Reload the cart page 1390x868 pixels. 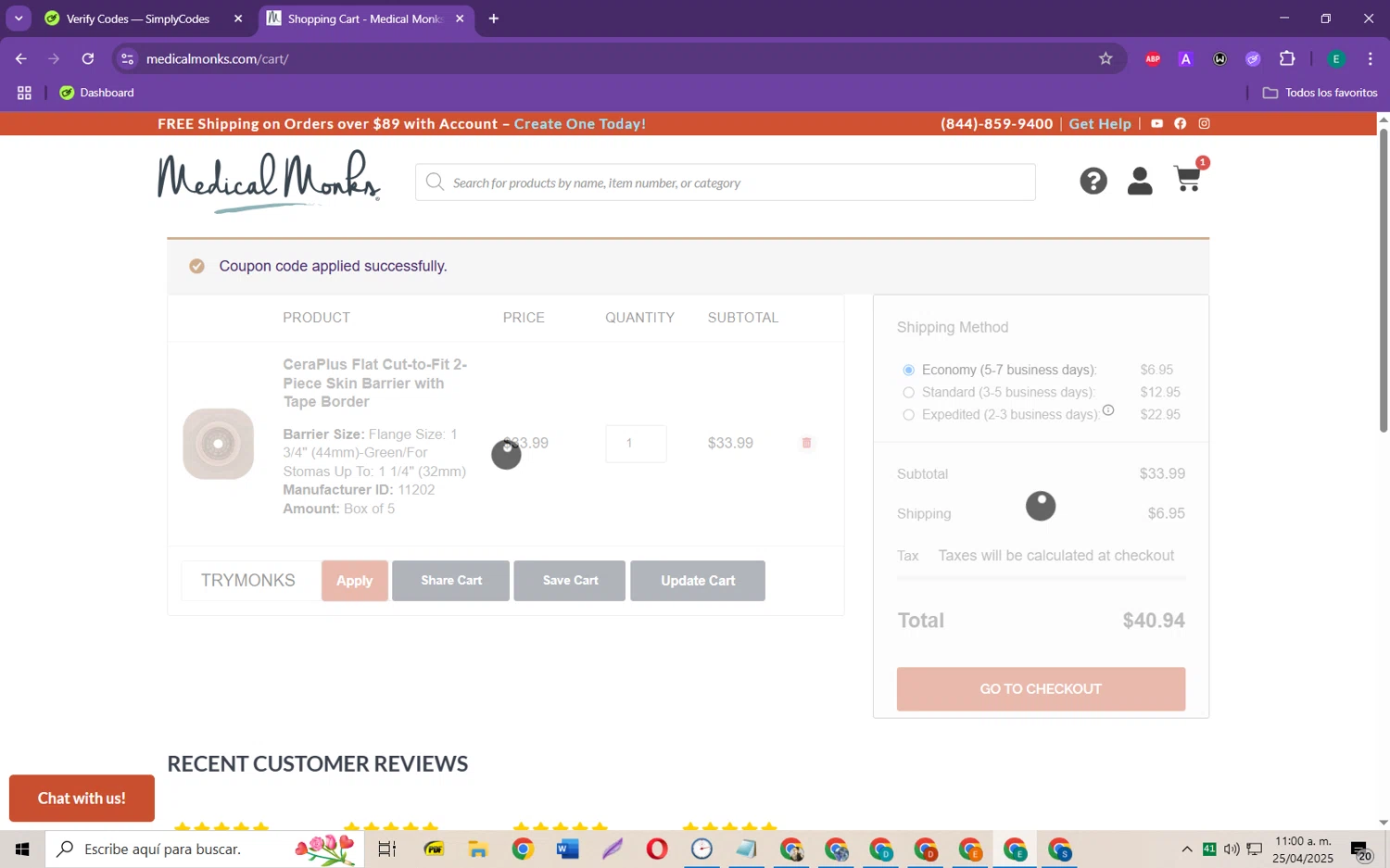[88, 58]
